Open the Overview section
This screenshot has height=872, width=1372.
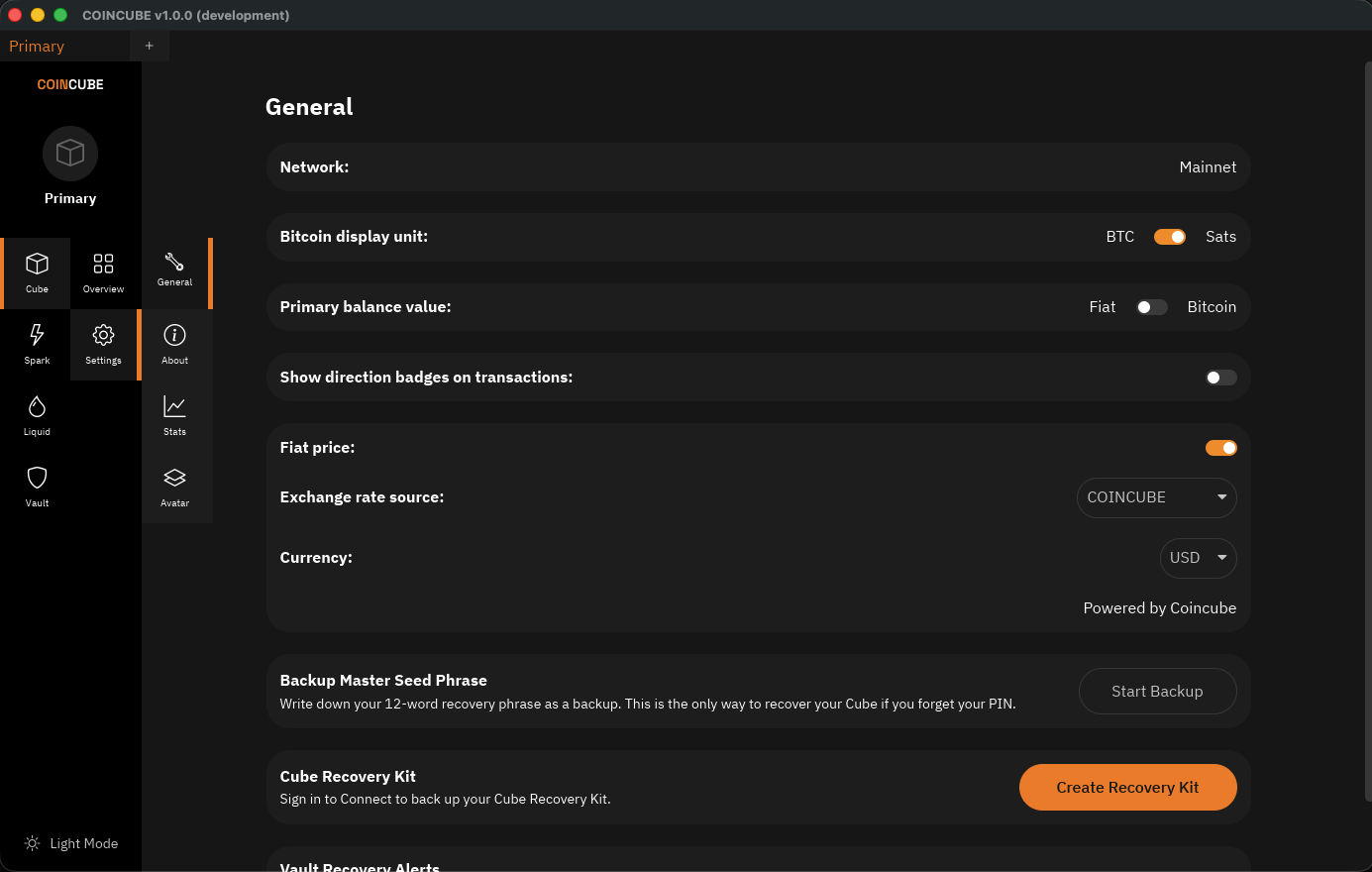[103, 273]
